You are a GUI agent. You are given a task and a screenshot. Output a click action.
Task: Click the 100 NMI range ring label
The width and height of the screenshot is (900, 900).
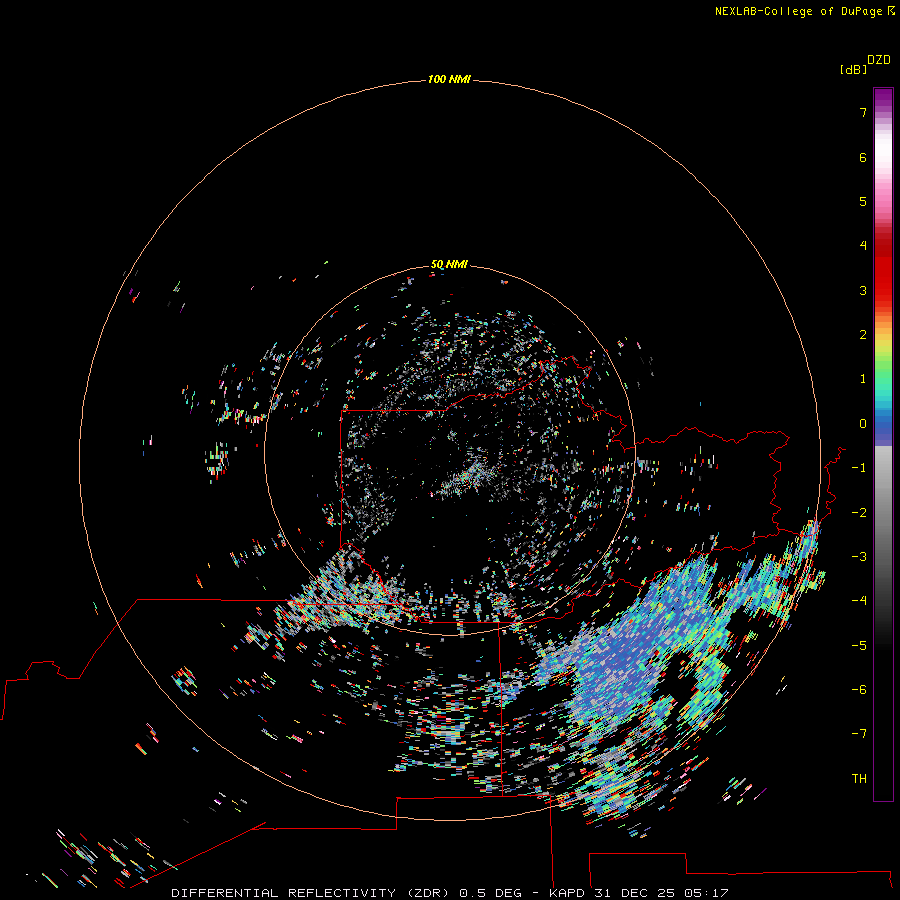pos(449,79)
